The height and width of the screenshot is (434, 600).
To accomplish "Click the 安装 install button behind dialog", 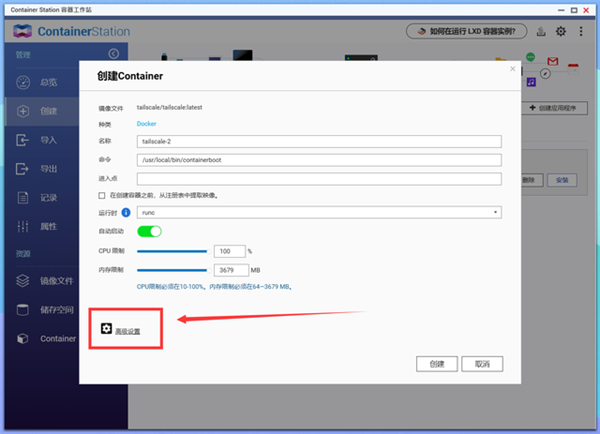I will [x=562, y=180].
